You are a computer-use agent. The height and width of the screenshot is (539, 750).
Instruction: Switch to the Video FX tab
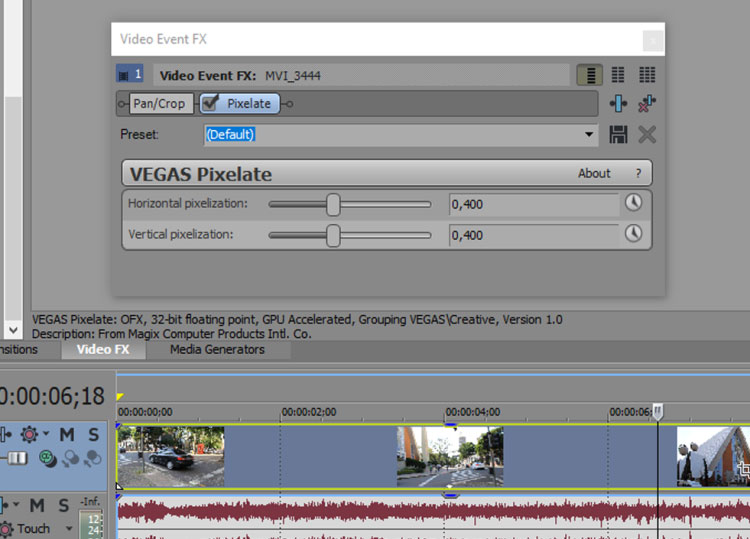pos(103,349)
